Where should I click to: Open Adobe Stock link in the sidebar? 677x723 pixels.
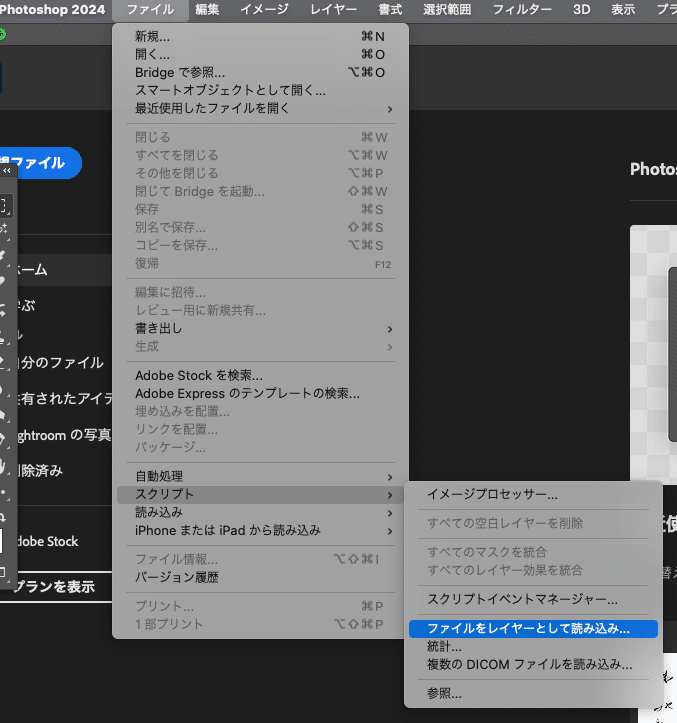(47, 541)
